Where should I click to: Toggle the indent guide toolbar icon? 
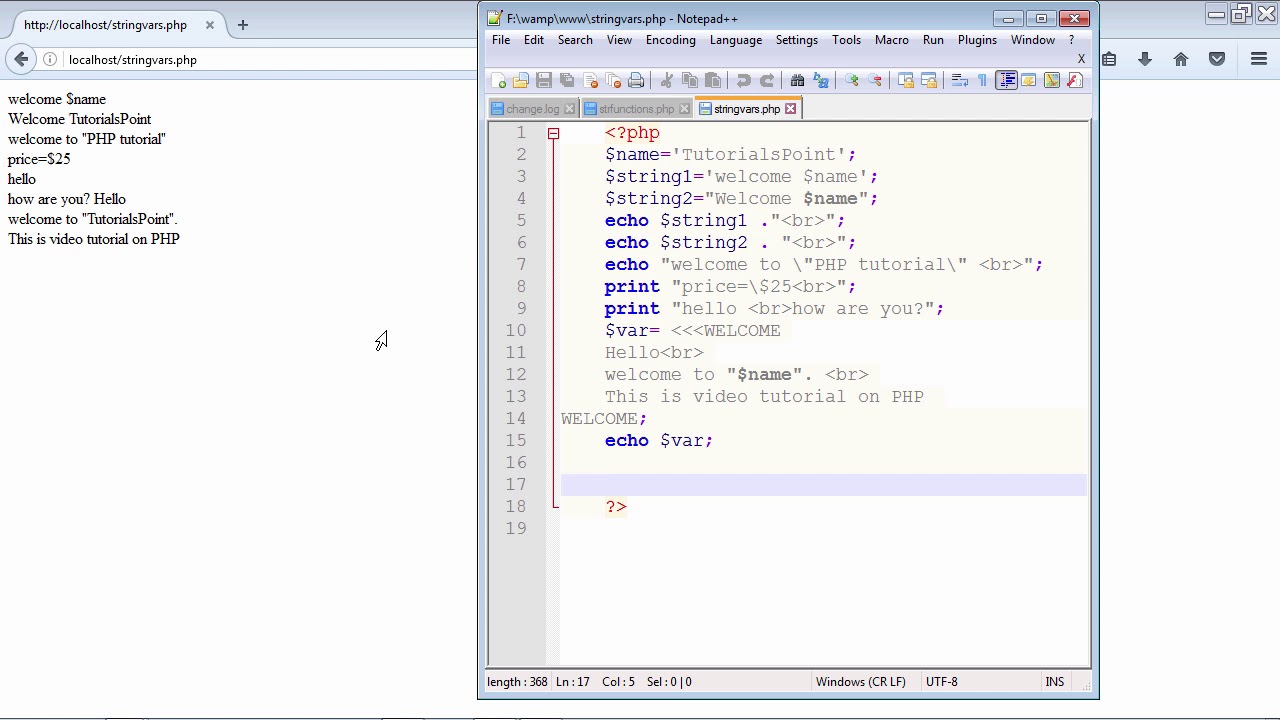coord(1006,81)
